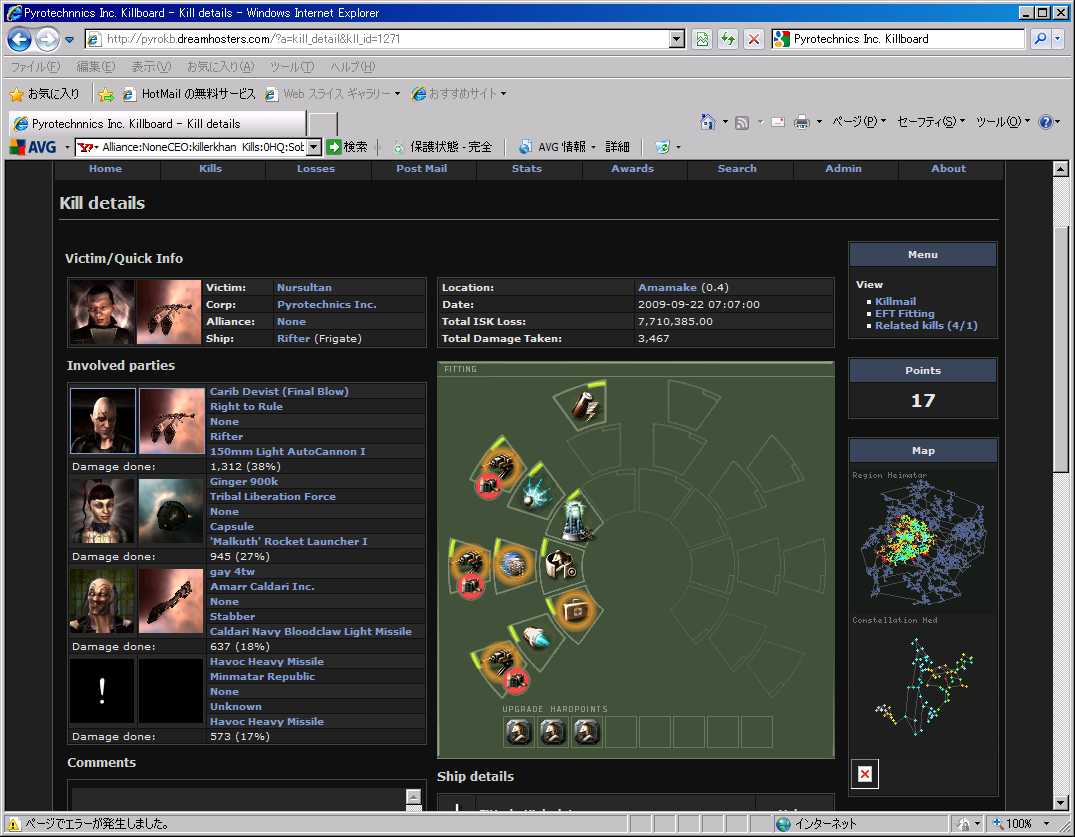Click the compatibility view icon beside address bar
Image resolution: width=1075 pixels, height=837 pixels.
(703, 39)
